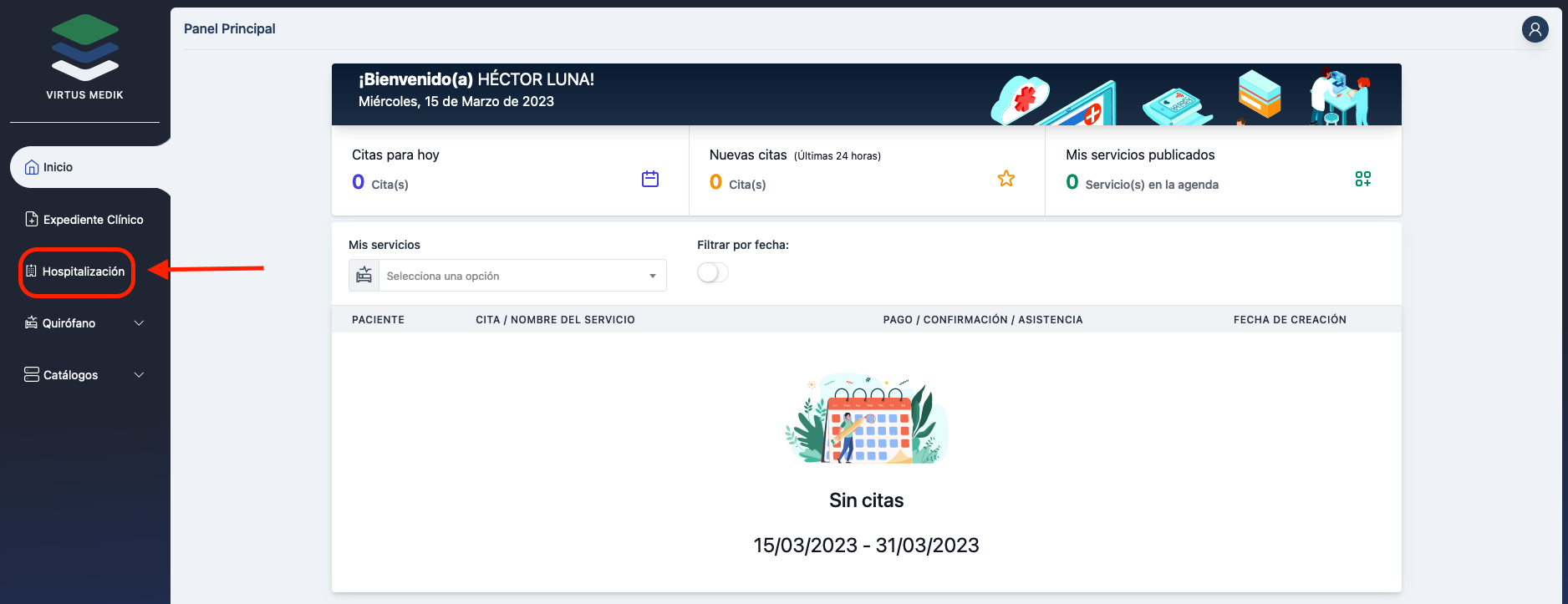Viewport: 1568px width, 604px height.
Task: Click the bed icon in Mis servicios field
Action: [x=364, y=276]
